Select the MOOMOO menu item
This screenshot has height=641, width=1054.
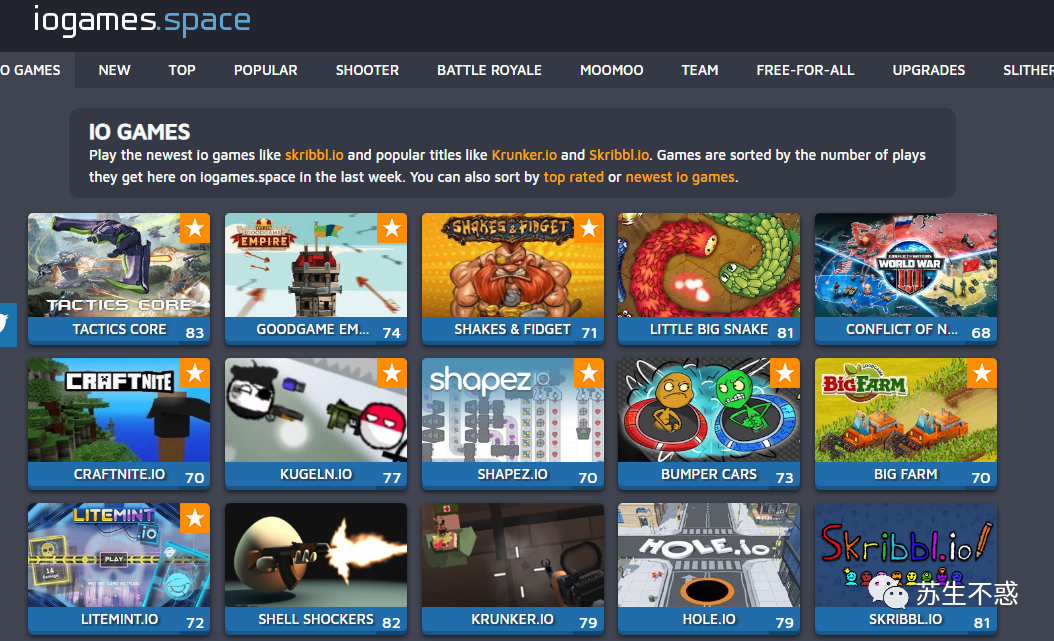(612, 70)
